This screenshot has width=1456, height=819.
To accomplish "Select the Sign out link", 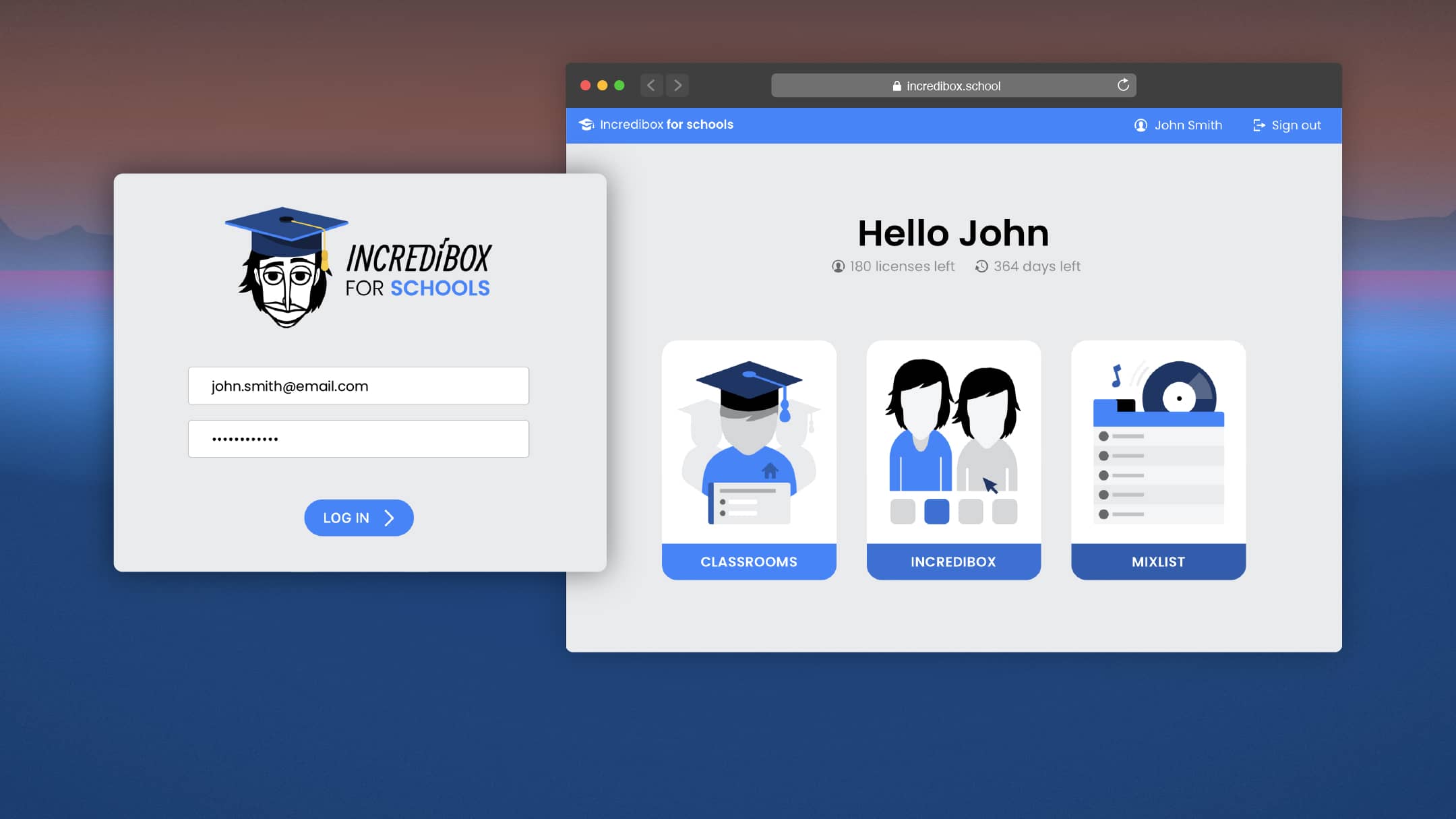I will click(1296, 125).
